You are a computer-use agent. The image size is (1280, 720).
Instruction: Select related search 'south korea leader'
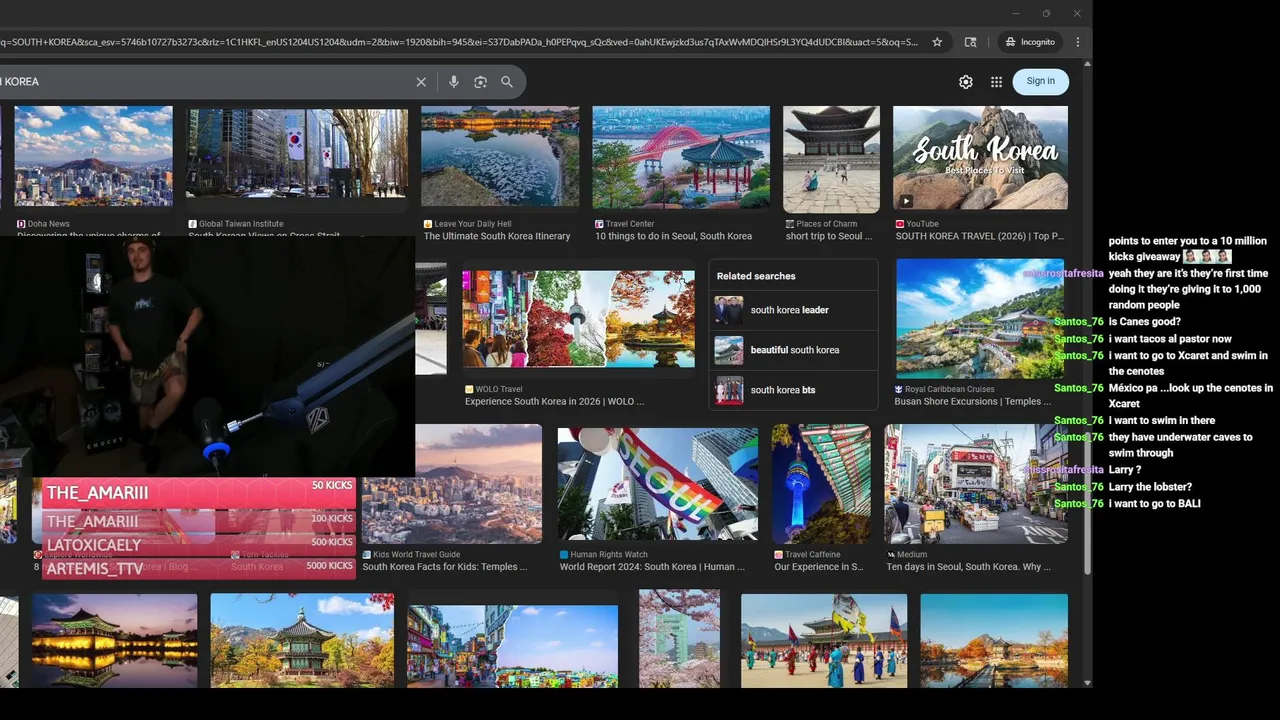click(793, 310)
